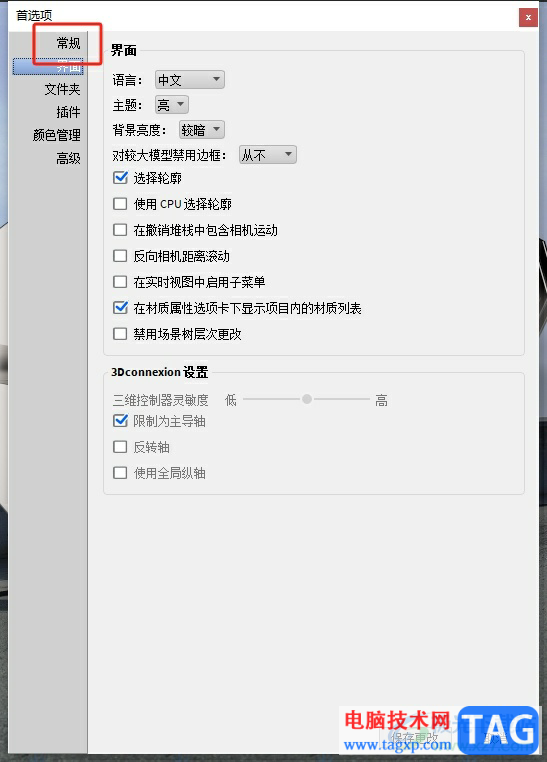Click the 三维控制器灵敏度 slider handle

(307, 399)
